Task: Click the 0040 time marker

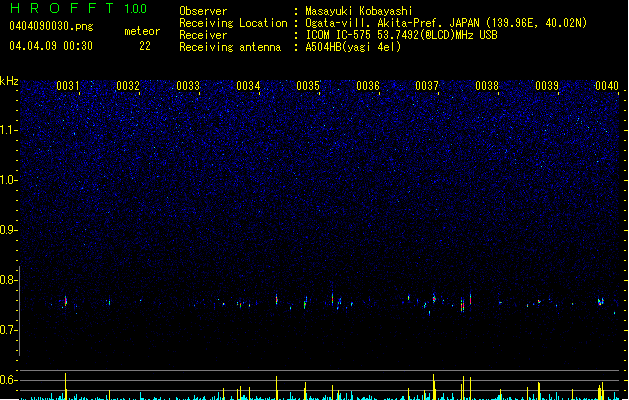Action: [607, 86]
